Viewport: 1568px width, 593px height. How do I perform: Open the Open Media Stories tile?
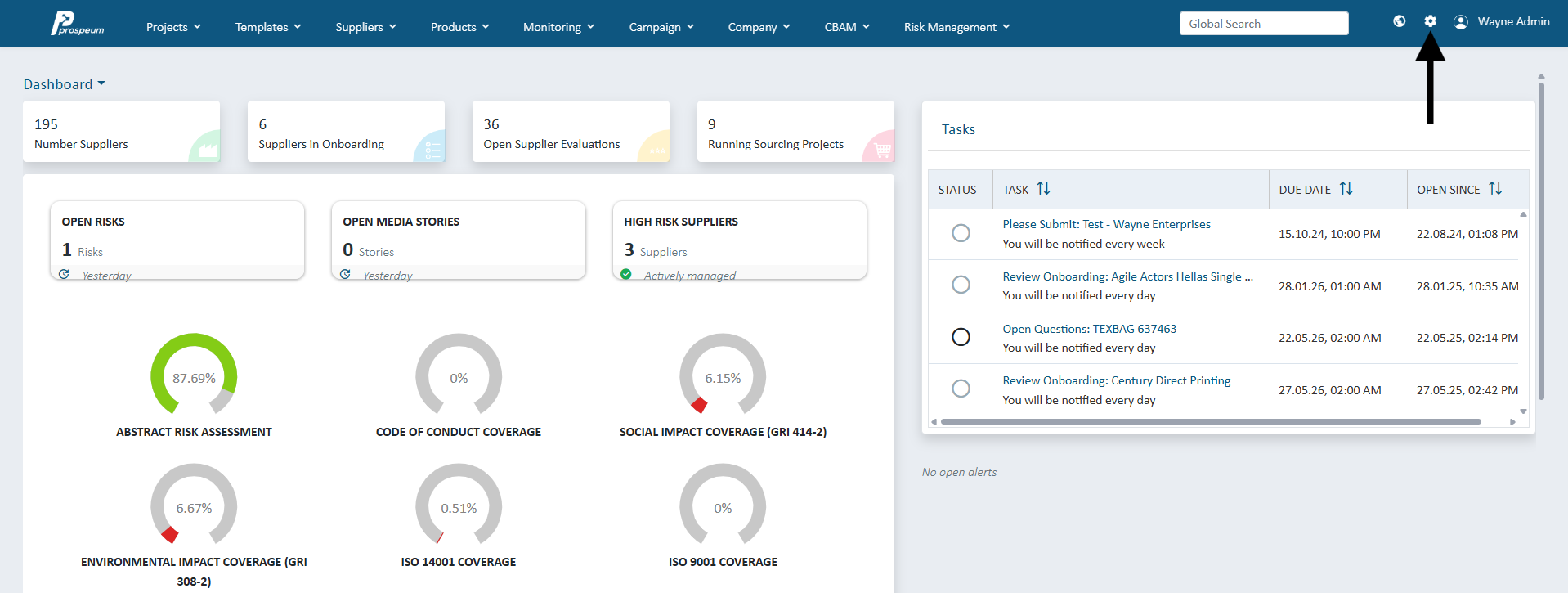click(459, 240)
